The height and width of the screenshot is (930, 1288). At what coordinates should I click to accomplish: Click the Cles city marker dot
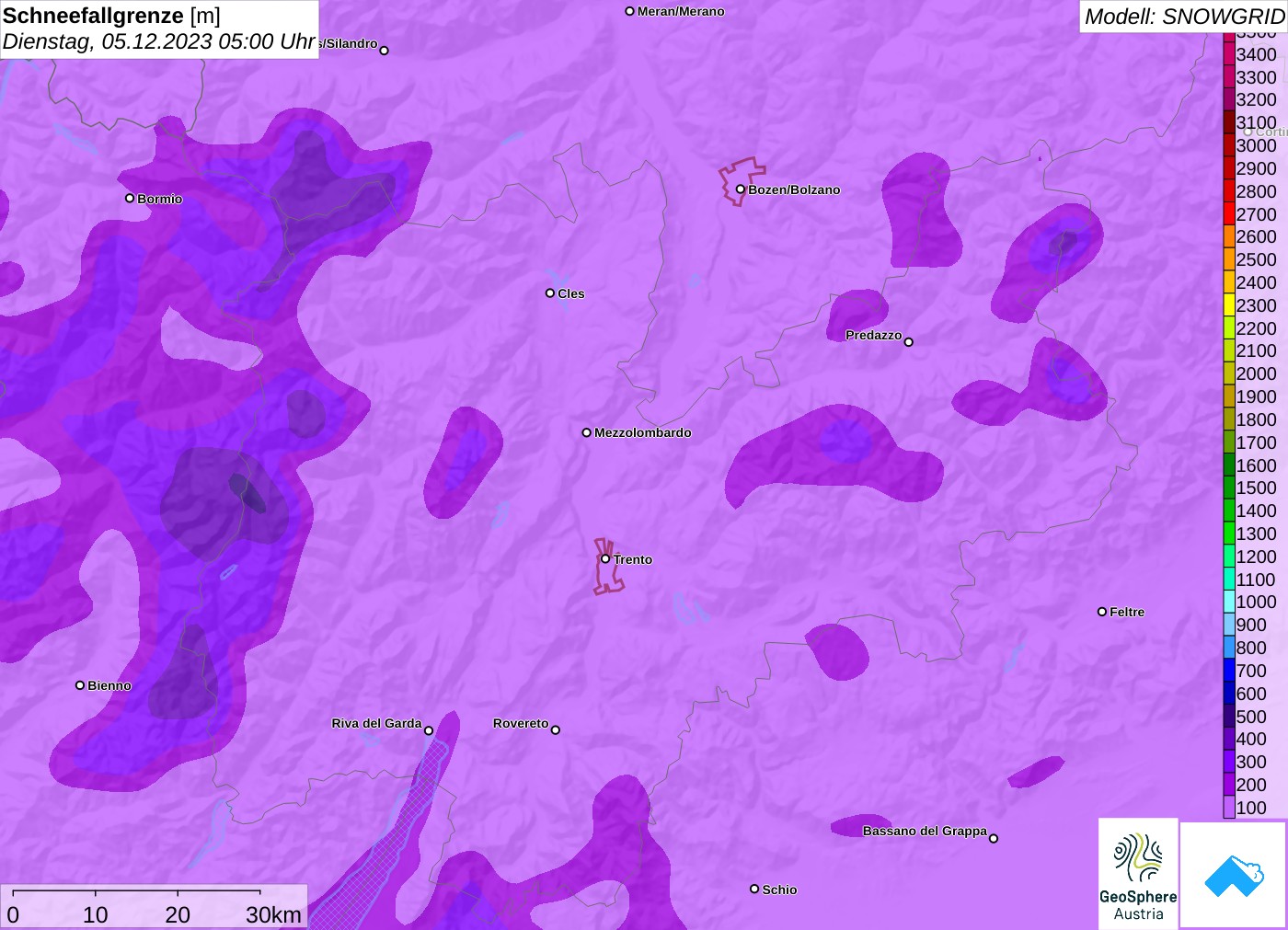pos(550,293)
